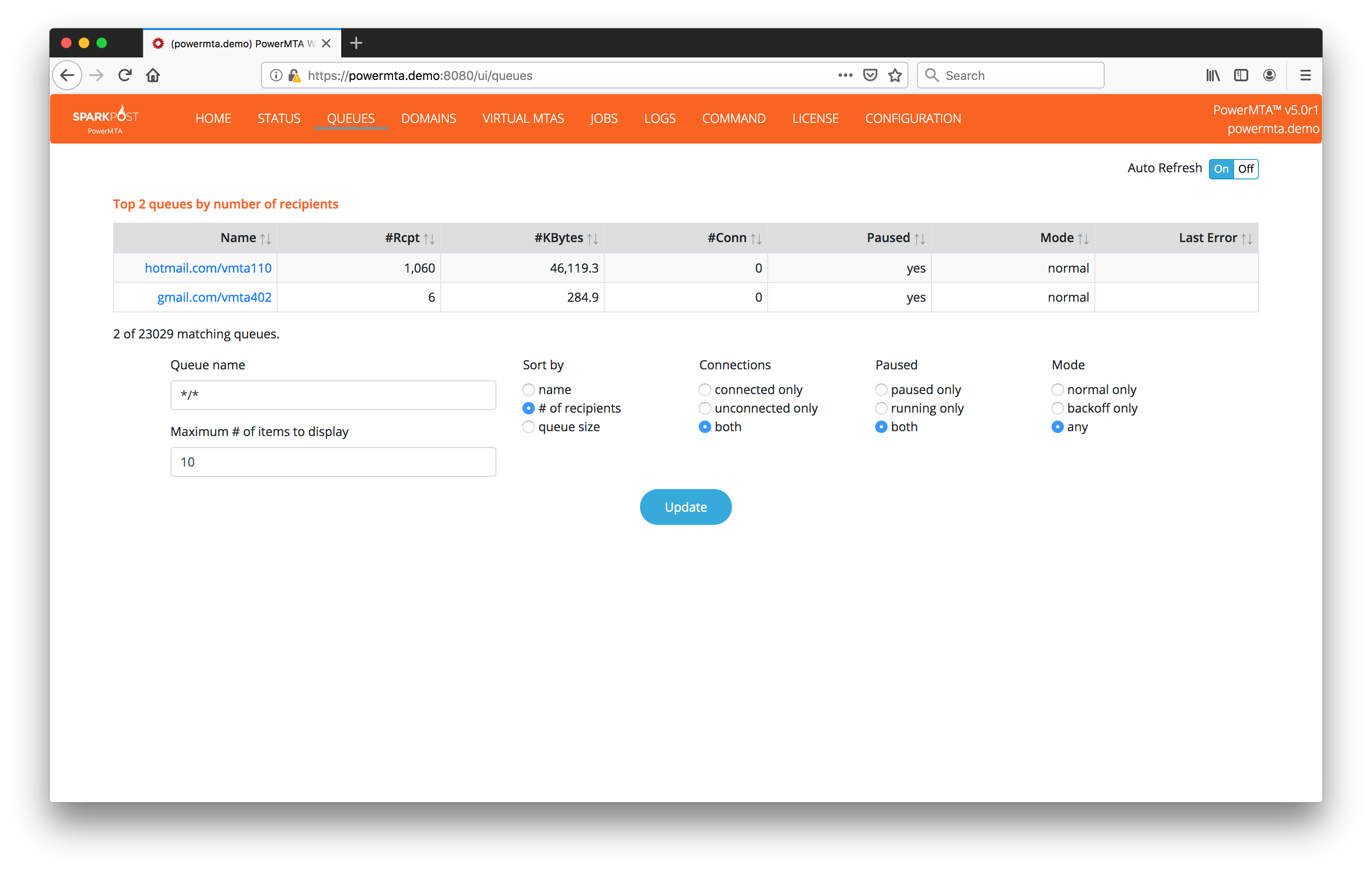The image size is (1372, 873).
Task: Toggle the sidebar view icon
Action: coord(1240,75)
